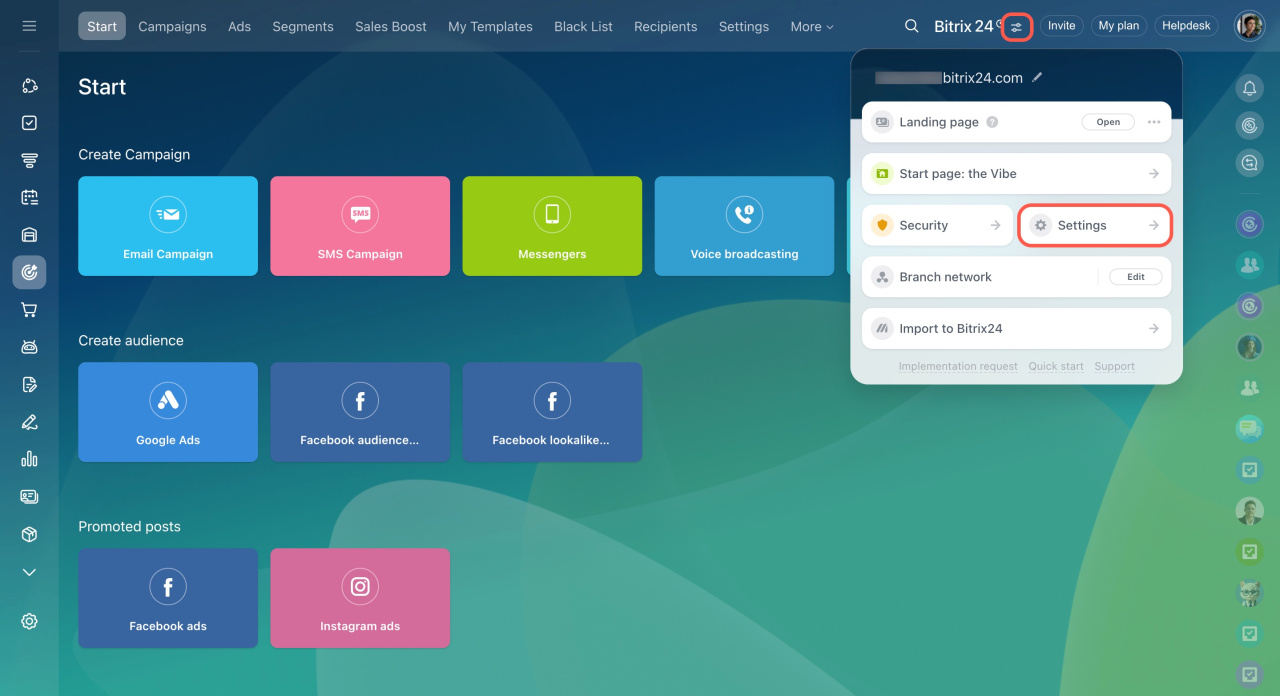Screen dimensions: 1280x696
Task: Choose the Facebook audience tile
Action: coord(360,412)
